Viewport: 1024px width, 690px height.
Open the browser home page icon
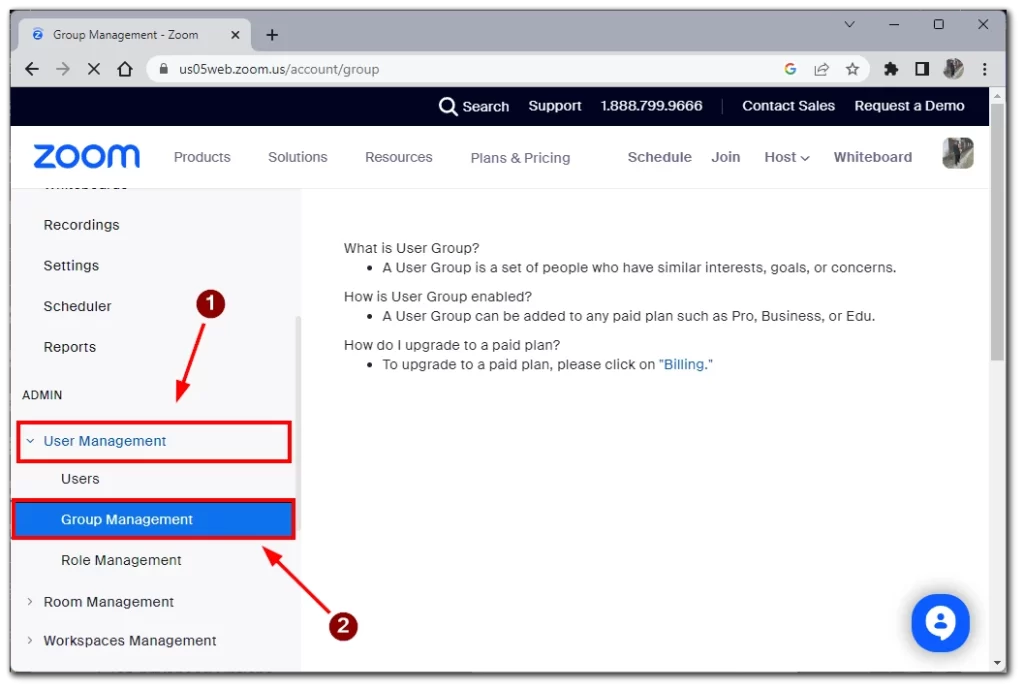click(x=125, y=69)
